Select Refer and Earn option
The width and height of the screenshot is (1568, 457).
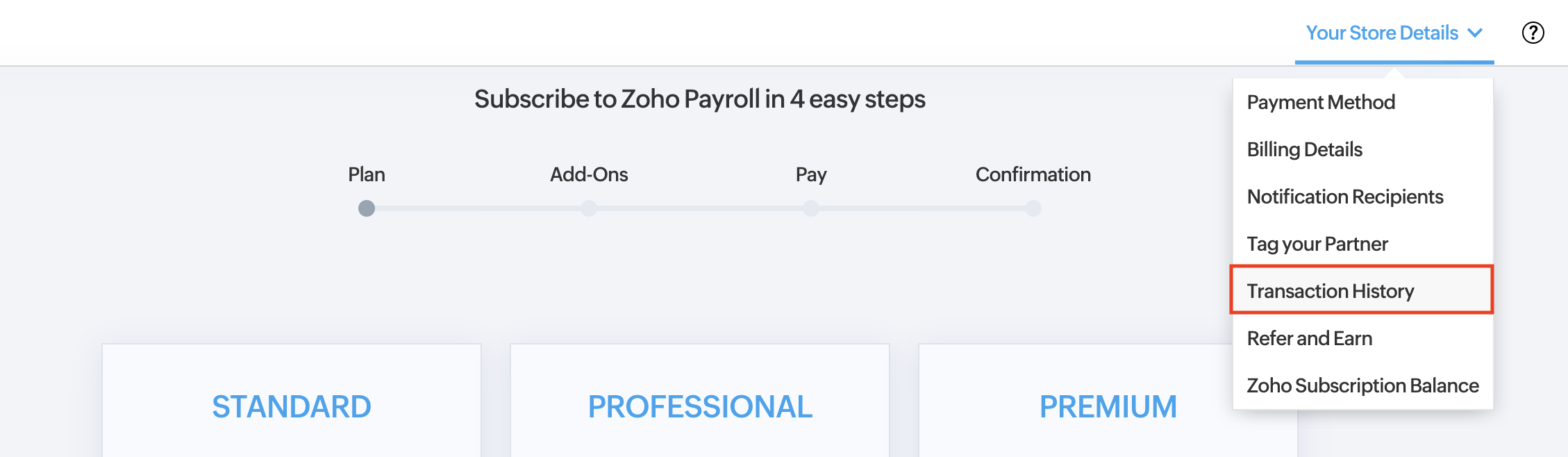pyautogui.click(x=1309, y=338)
